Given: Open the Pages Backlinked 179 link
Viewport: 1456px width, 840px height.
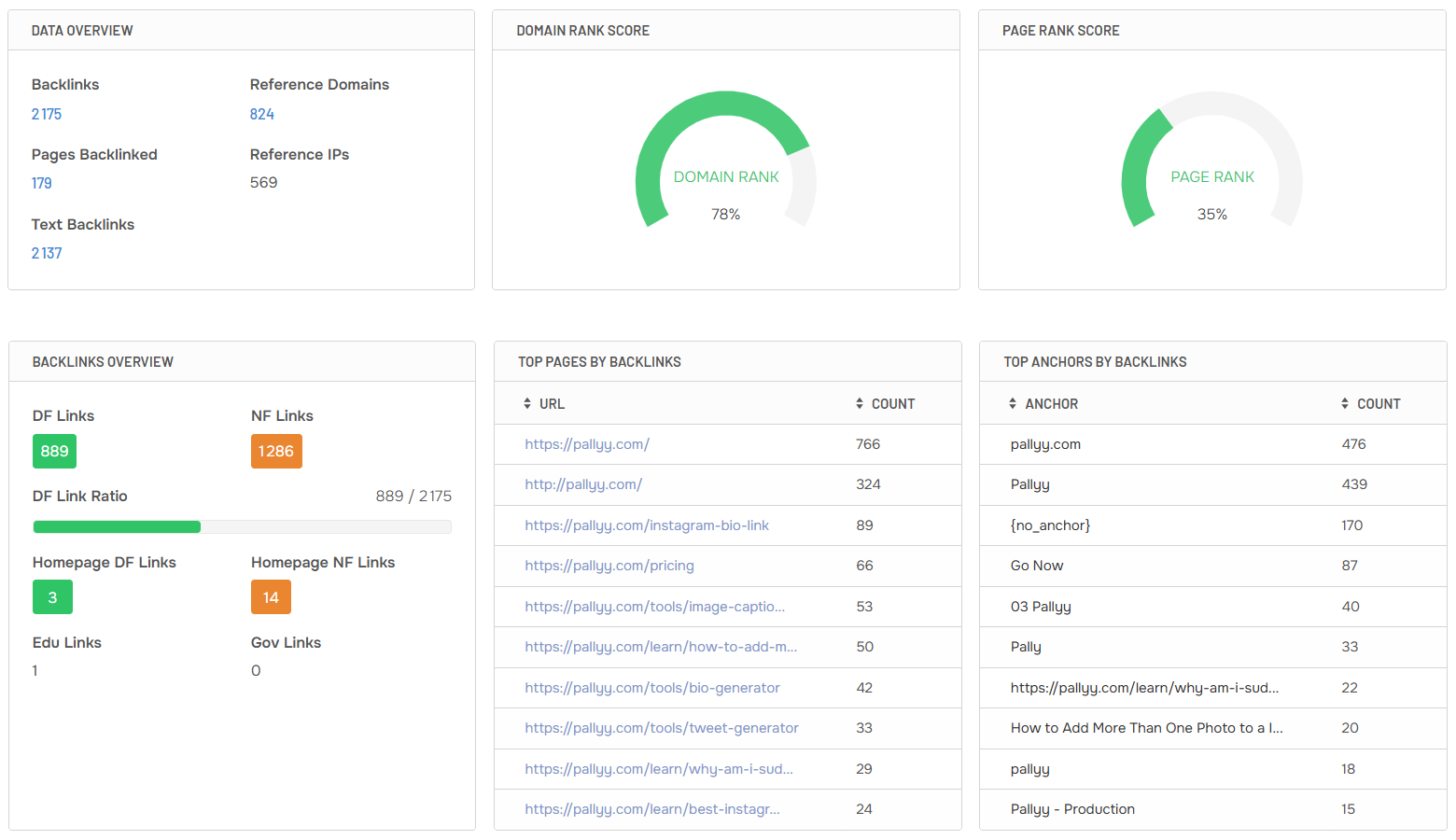Looking at the screenshot, I should point(42,183).
